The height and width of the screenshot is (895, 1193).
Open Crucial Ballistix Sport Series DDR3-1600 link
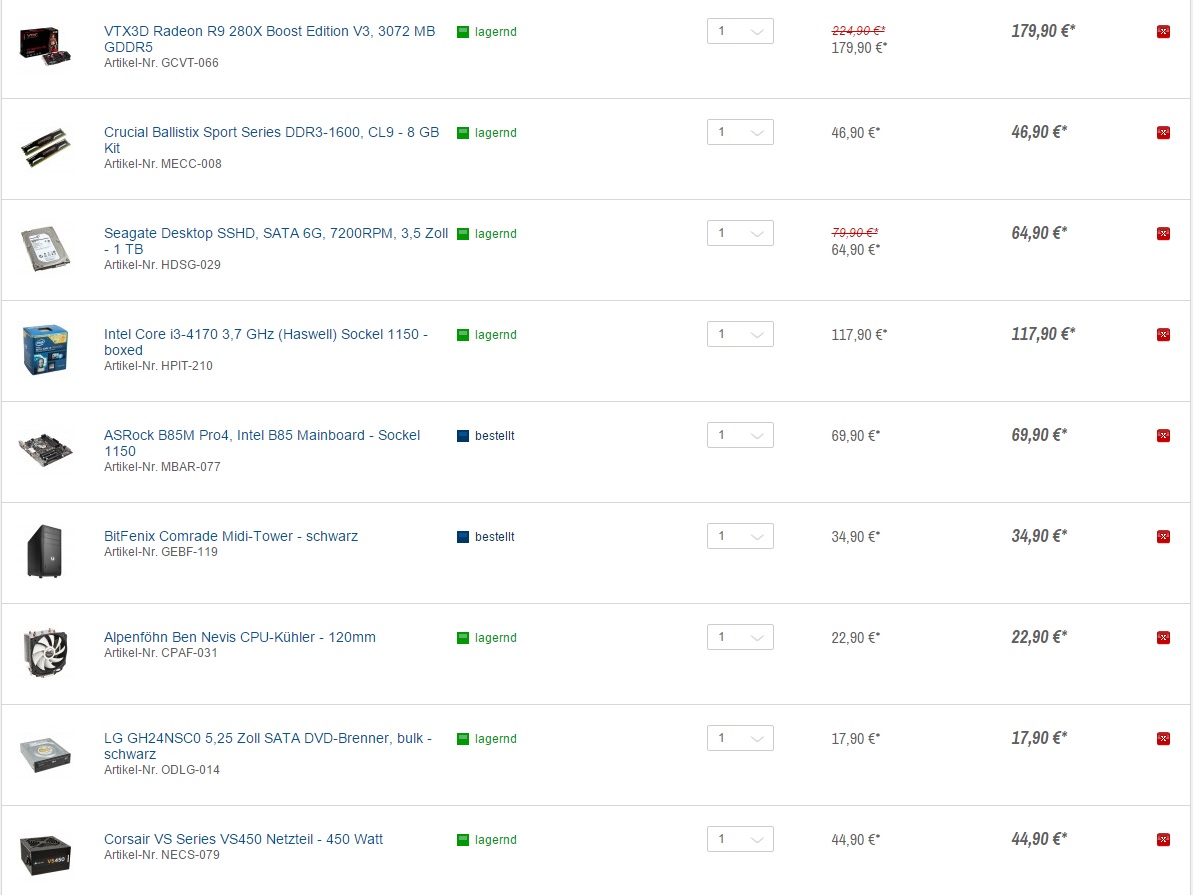(272, 140)
